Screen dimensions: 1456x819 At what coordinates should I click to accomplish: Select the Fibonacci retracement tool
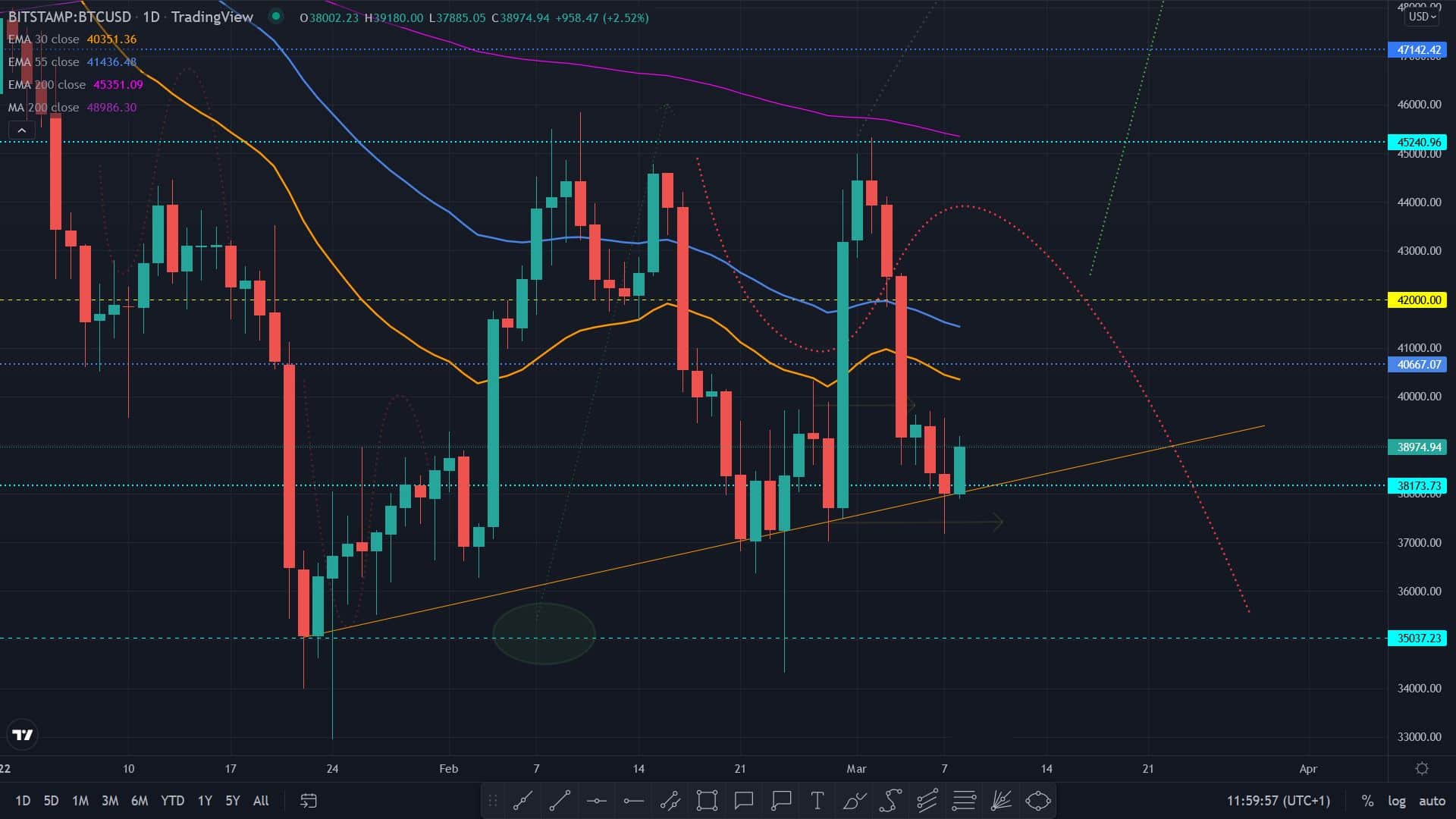point(964,801)
